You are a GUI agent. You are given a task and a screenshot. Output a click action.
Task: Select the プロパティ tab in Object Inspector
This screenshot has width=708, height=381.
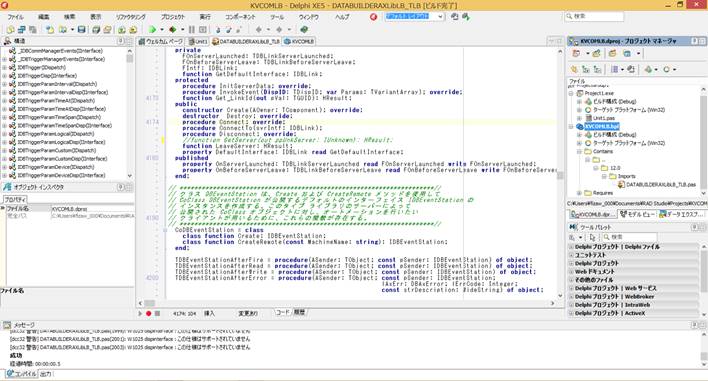[x=15, y=199]
